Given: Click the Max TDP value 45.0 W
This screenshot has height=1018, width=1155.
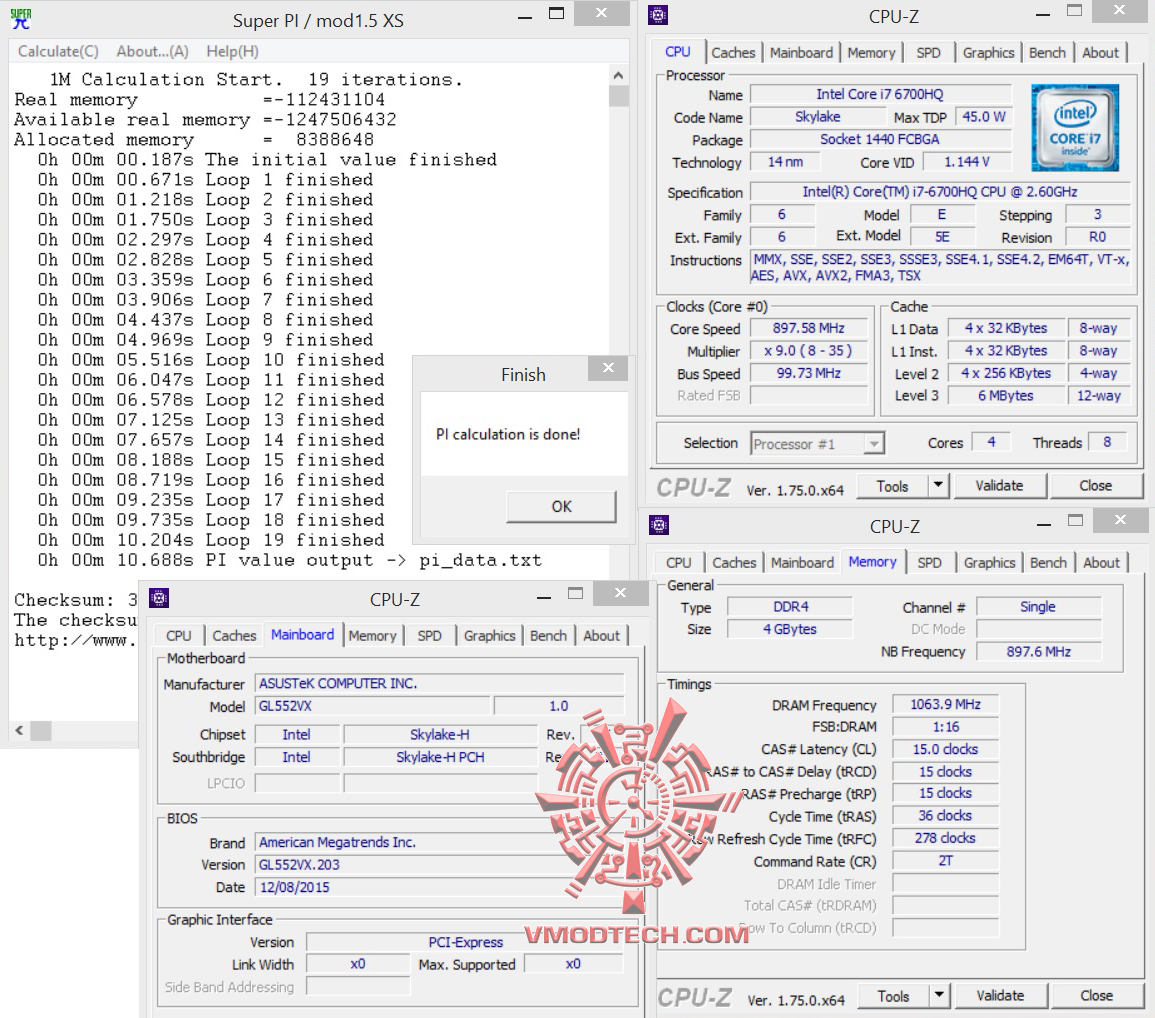Looking at the screenshot, I should pyautogui.click(x=983, y=117).
